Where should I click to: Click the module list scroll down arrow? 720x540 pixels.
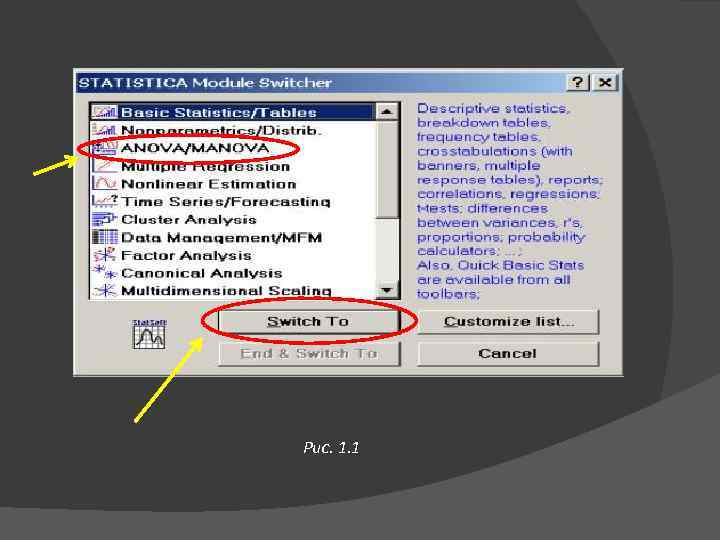click(387, 290)
